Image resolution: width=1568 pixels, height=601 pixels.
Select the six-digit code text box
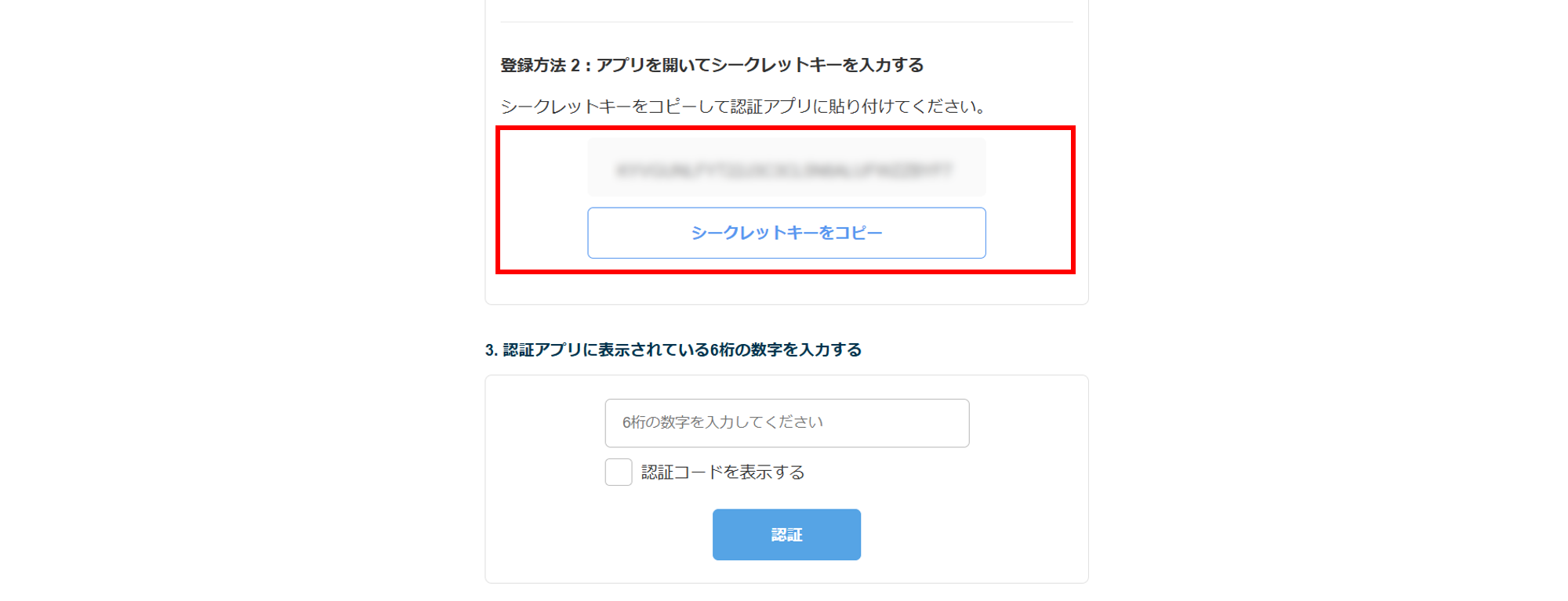[x=786, y=423]
